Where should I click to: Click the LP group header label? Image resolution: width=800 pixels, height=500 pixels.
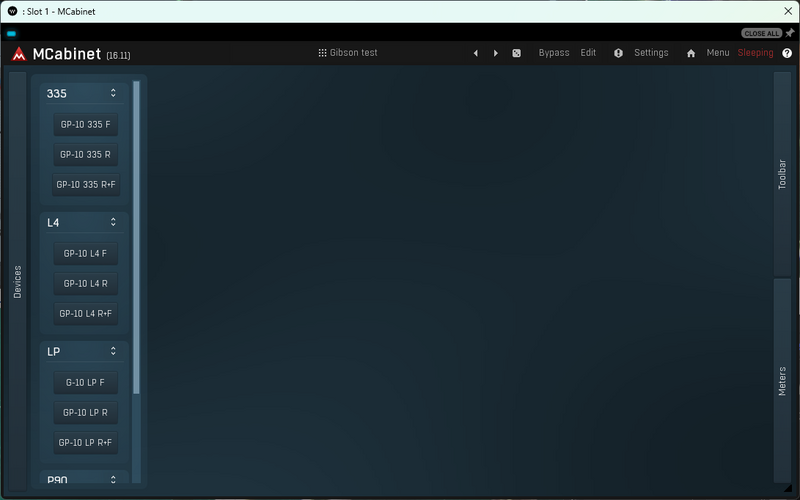tap(54, 352)
